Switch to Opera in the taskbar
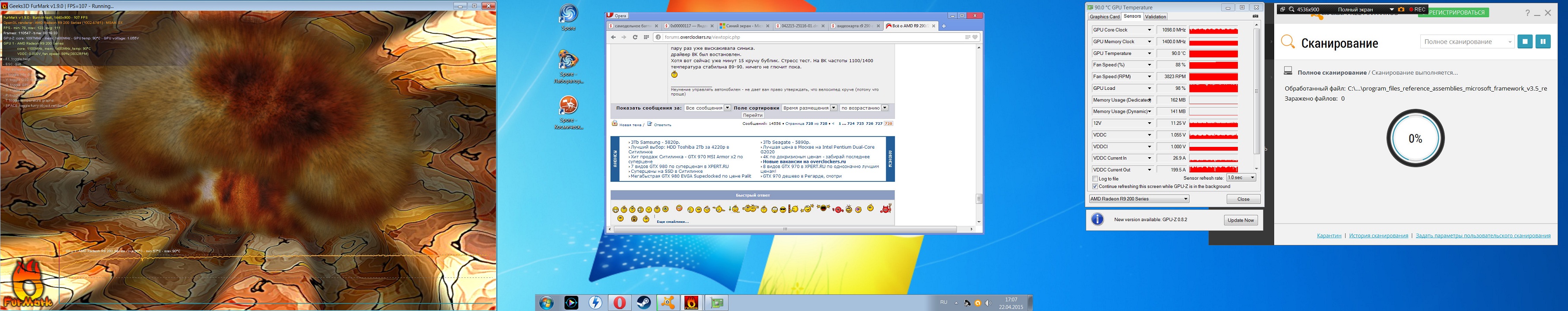Viewport: 1568px width, 311px height. (x=620, y=302)
